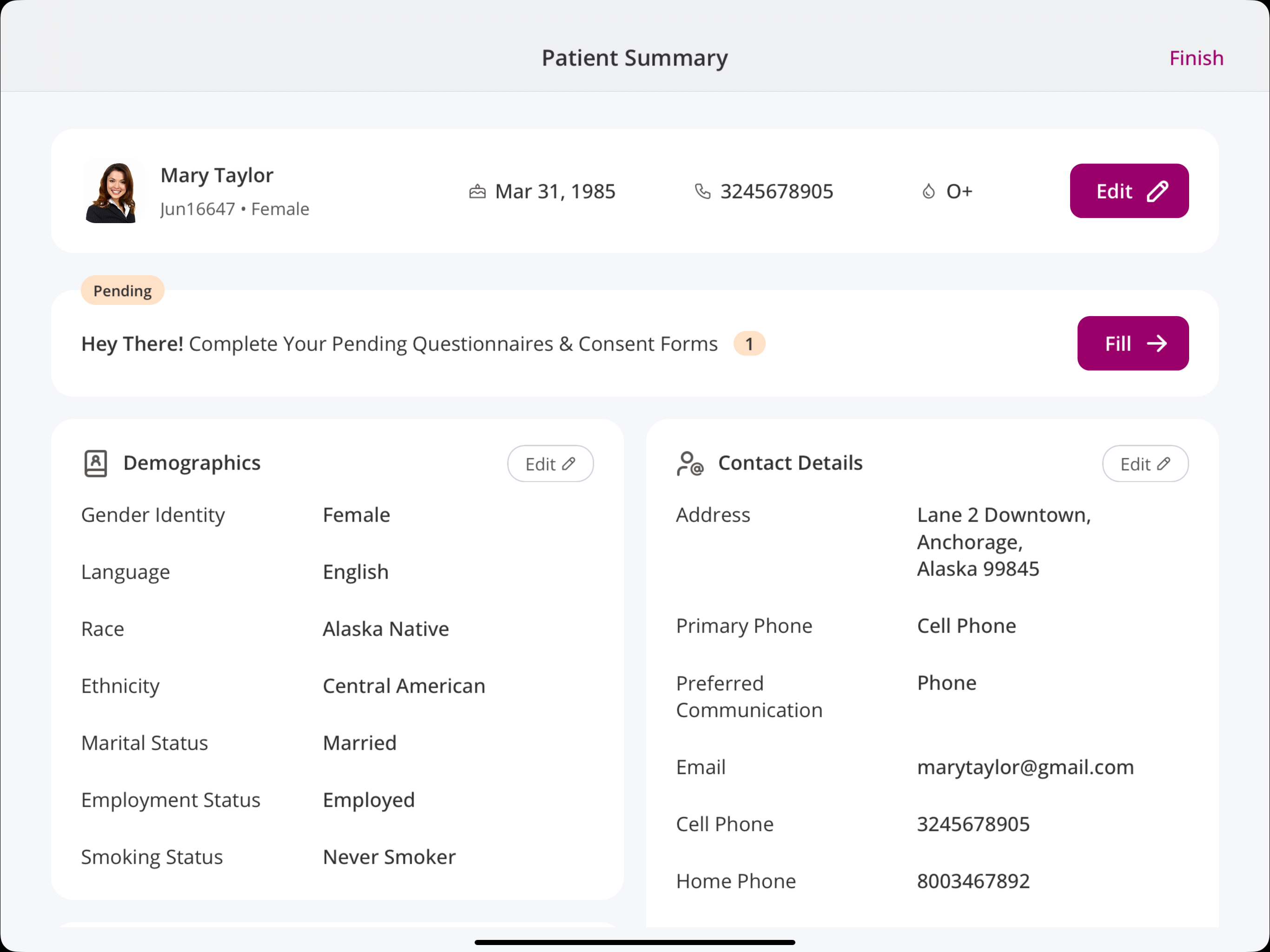Click the cell phone number 3245678905

point(972,823)
